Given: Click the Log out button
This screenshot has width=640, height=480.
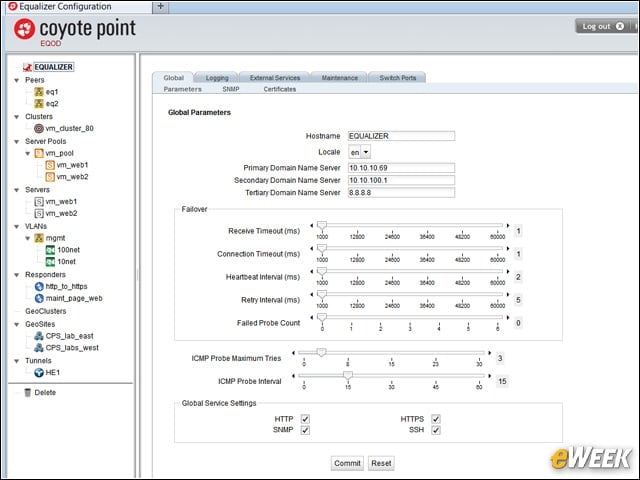Looking at the screenshot, I should coord(602,27).
